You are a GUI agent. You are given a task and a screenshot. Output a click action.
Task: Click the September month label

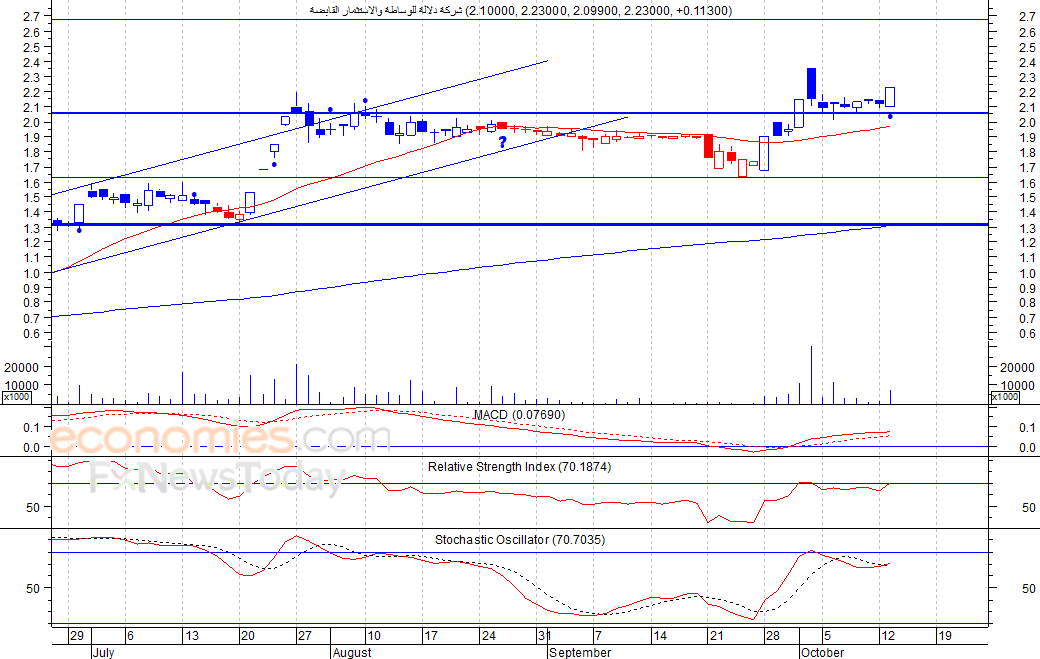point(580,652)
